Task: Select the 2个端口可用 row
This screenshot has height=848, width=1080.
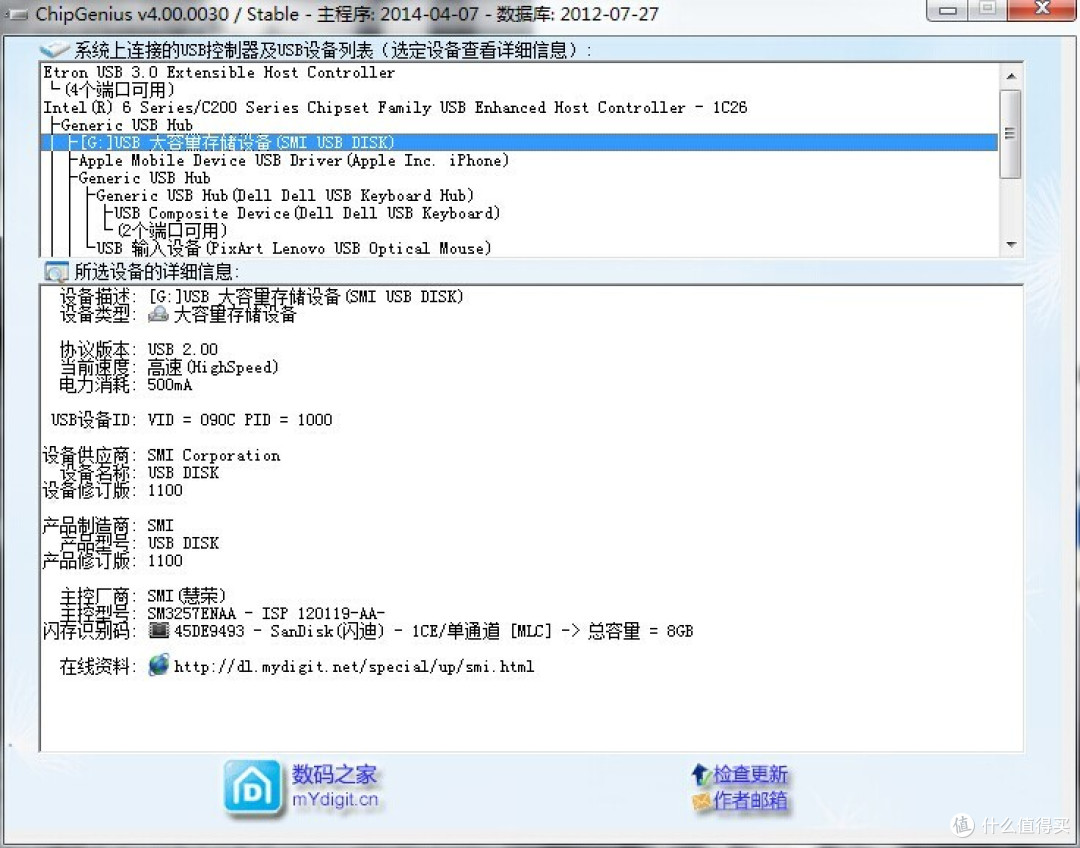Action: pos(172,231)
